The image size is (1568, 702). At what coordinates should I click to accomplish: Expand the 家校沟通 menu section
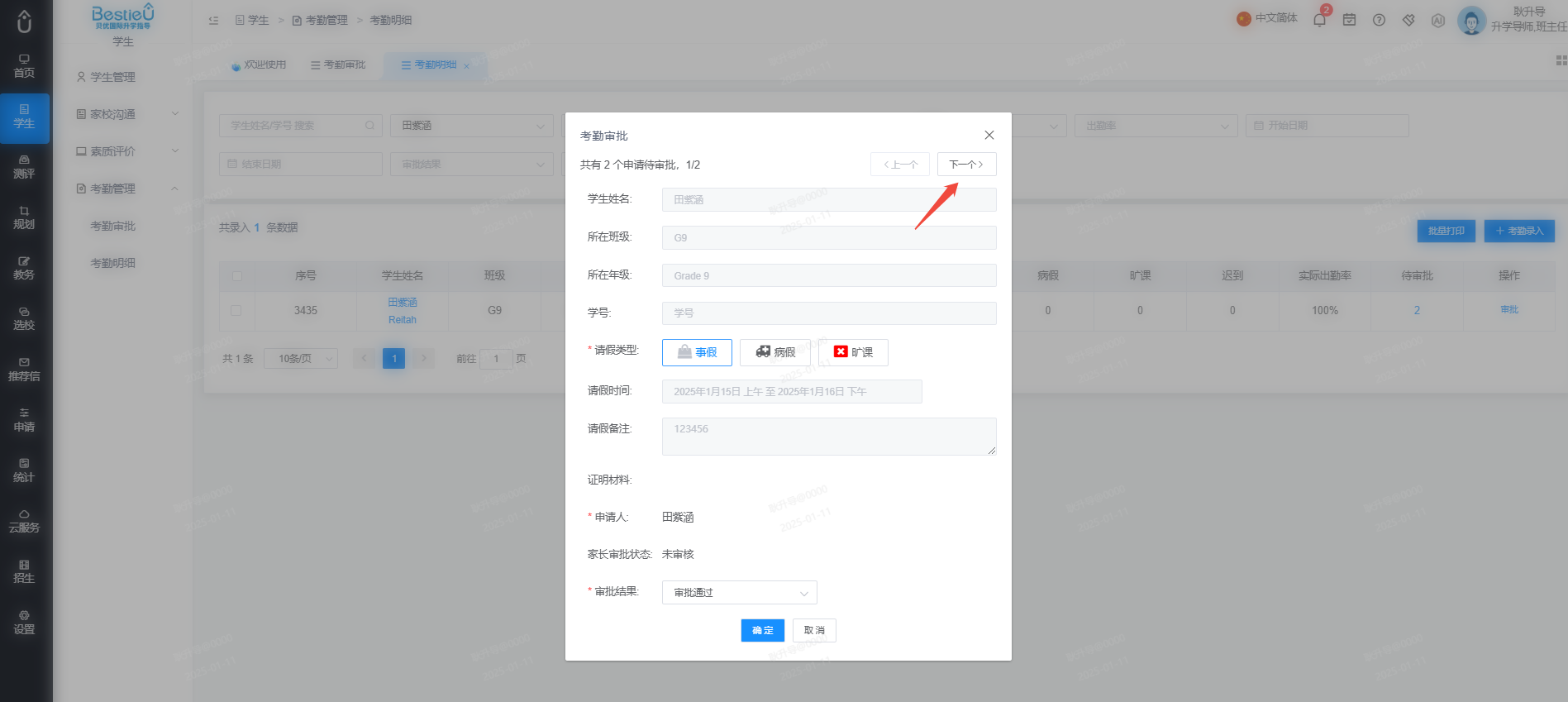(x=127, y=114)
